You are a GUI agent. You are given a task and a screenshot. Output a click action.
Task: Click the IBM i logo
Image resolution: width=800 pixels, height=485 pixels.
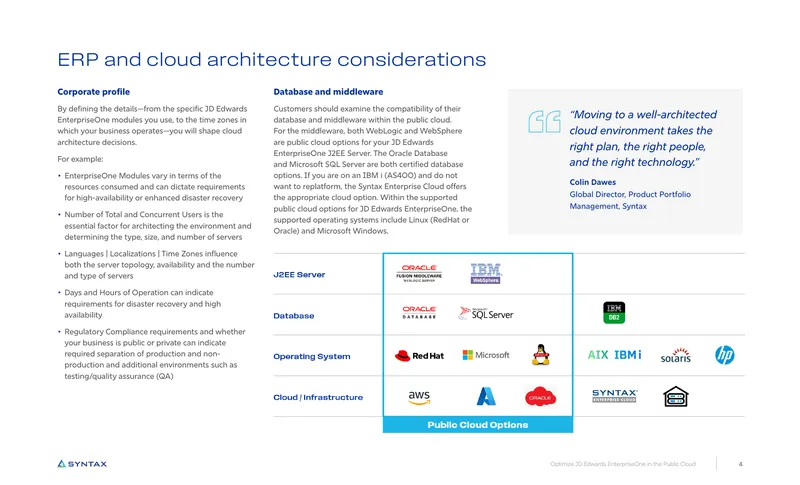click(628, 354)
